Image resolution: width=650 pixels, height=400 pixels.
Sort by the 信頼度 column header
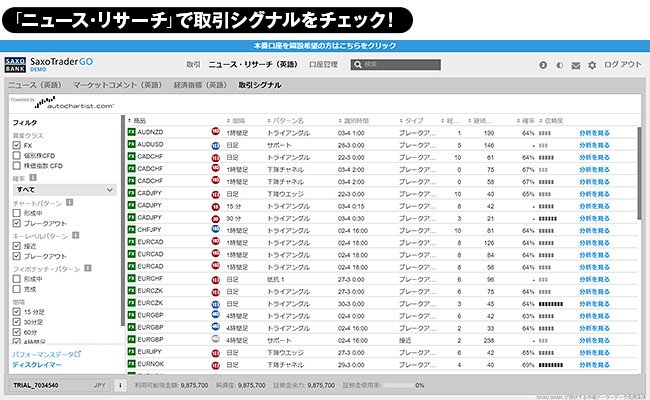pos(551,121)
